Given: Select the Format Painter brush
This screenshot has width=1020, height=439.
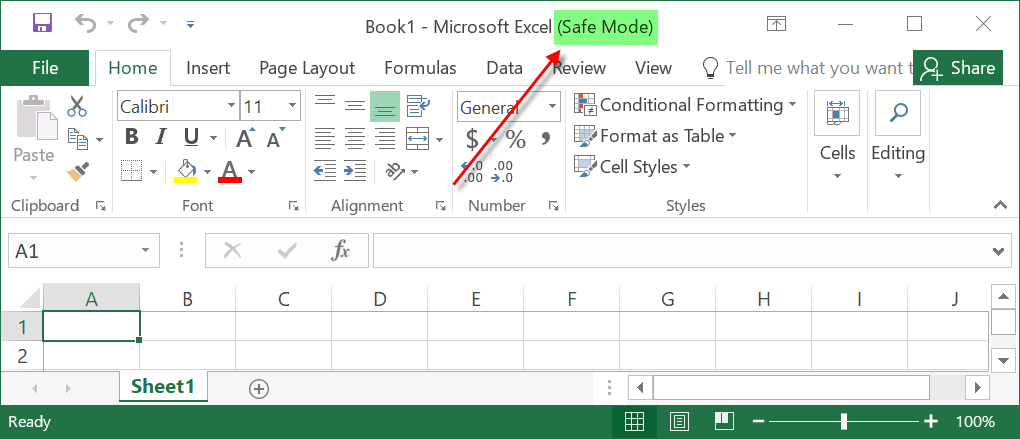Looking at the screenshot, I should (77, 172).
